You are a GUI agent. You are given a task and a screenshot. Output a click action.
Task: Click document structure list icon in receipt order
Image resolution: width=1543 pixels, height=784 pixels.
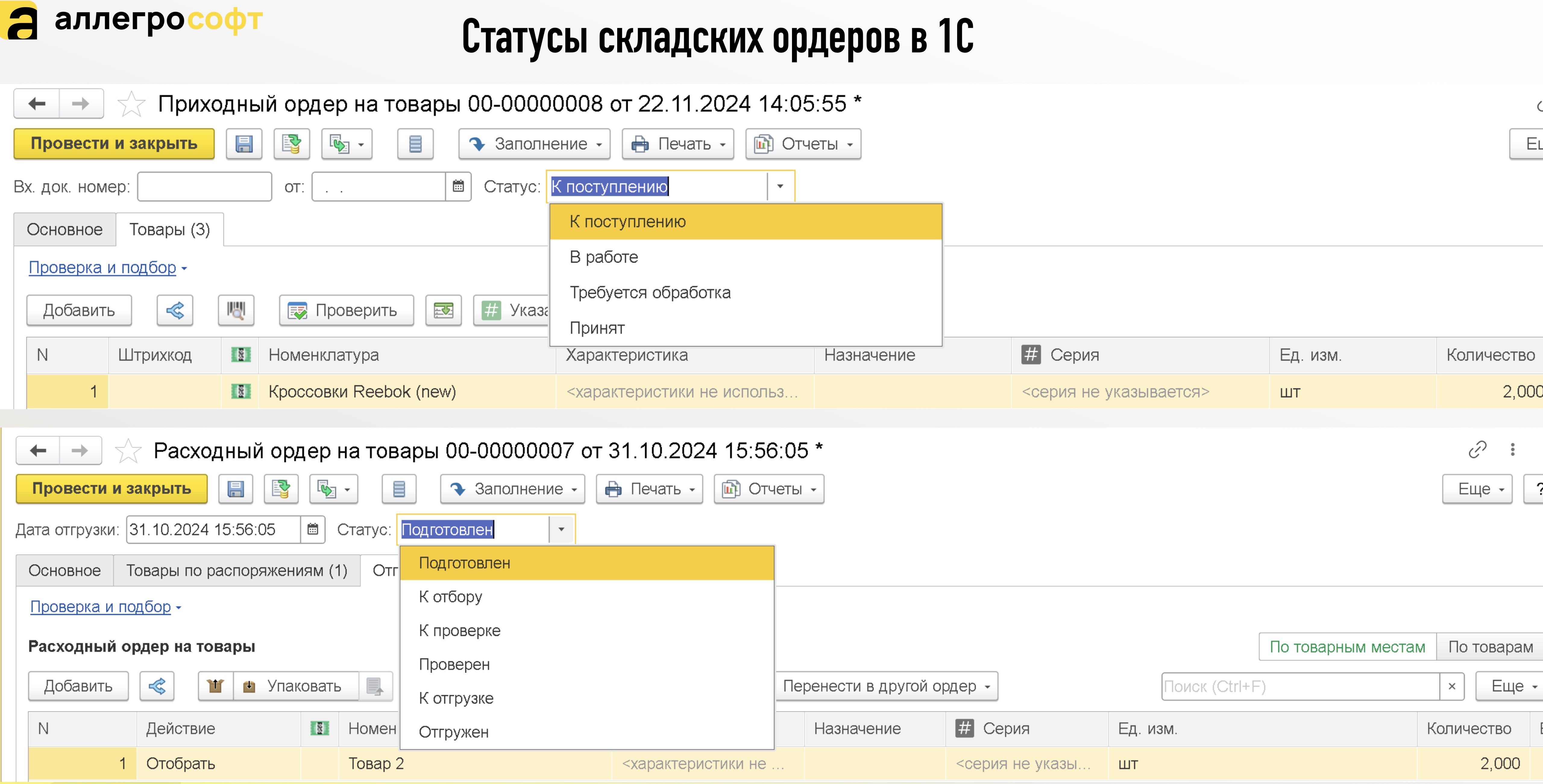pos(415,144)
